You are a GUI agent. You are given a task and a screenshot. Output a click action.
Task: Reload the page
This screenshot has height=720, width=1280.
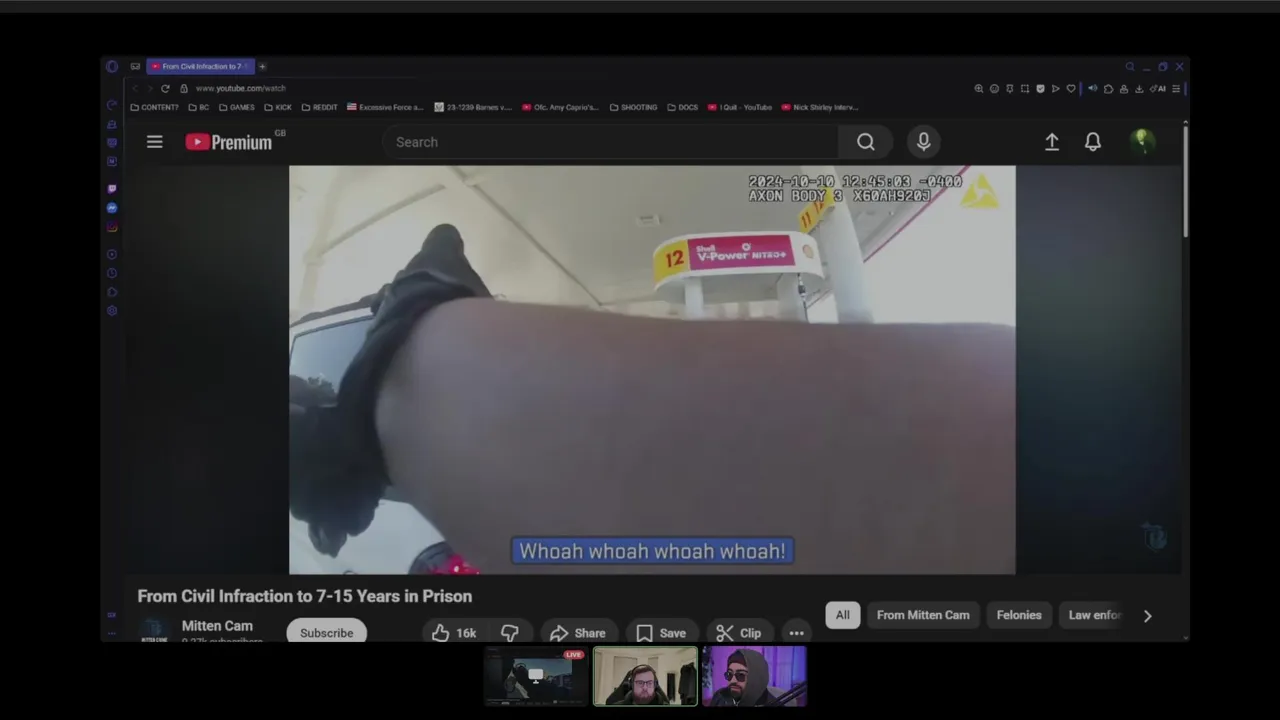click(x=165, y=88)
